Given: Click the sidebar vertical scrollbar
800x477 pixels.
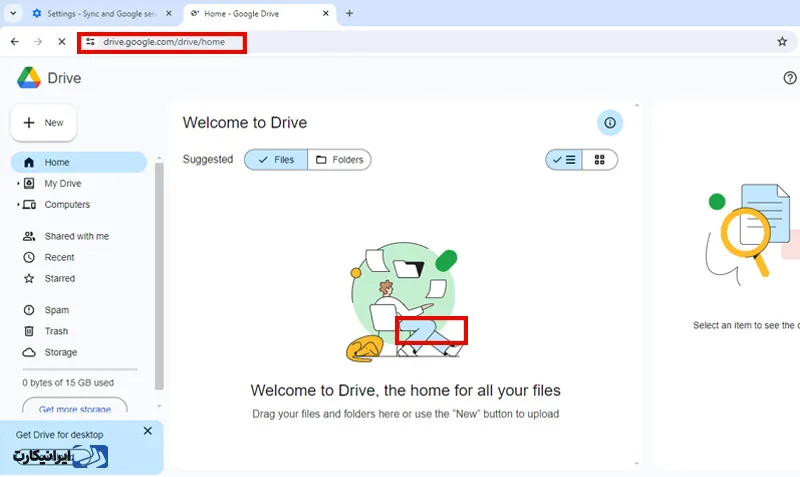Looking at the screenshot, I should [x=159, y=275].
